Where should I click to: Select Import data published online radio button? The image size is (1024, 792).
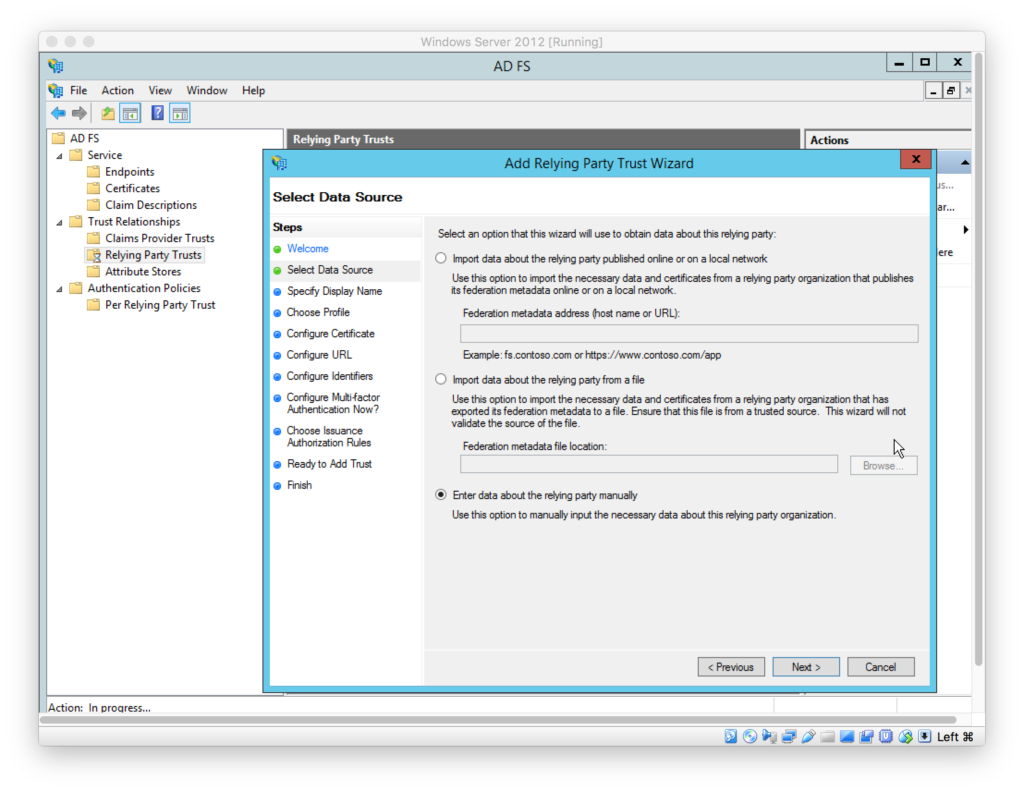[x=441, y=259]
